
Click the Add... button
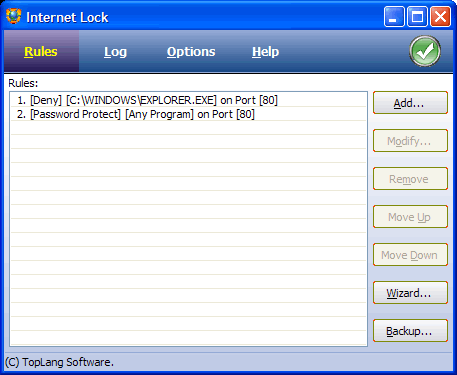tap(410, 103)
